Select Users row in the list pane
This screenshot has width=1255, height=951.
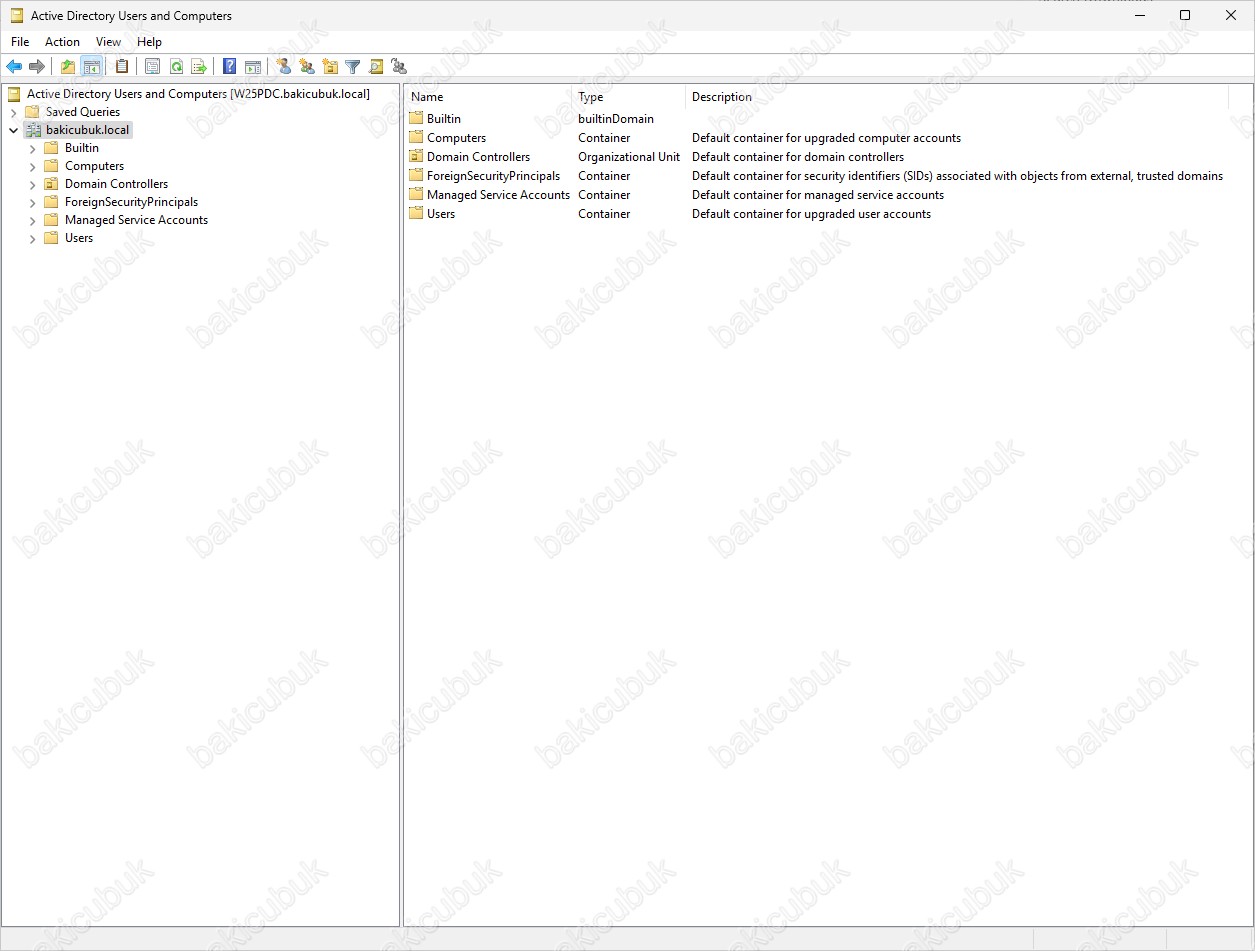(441, 214)
